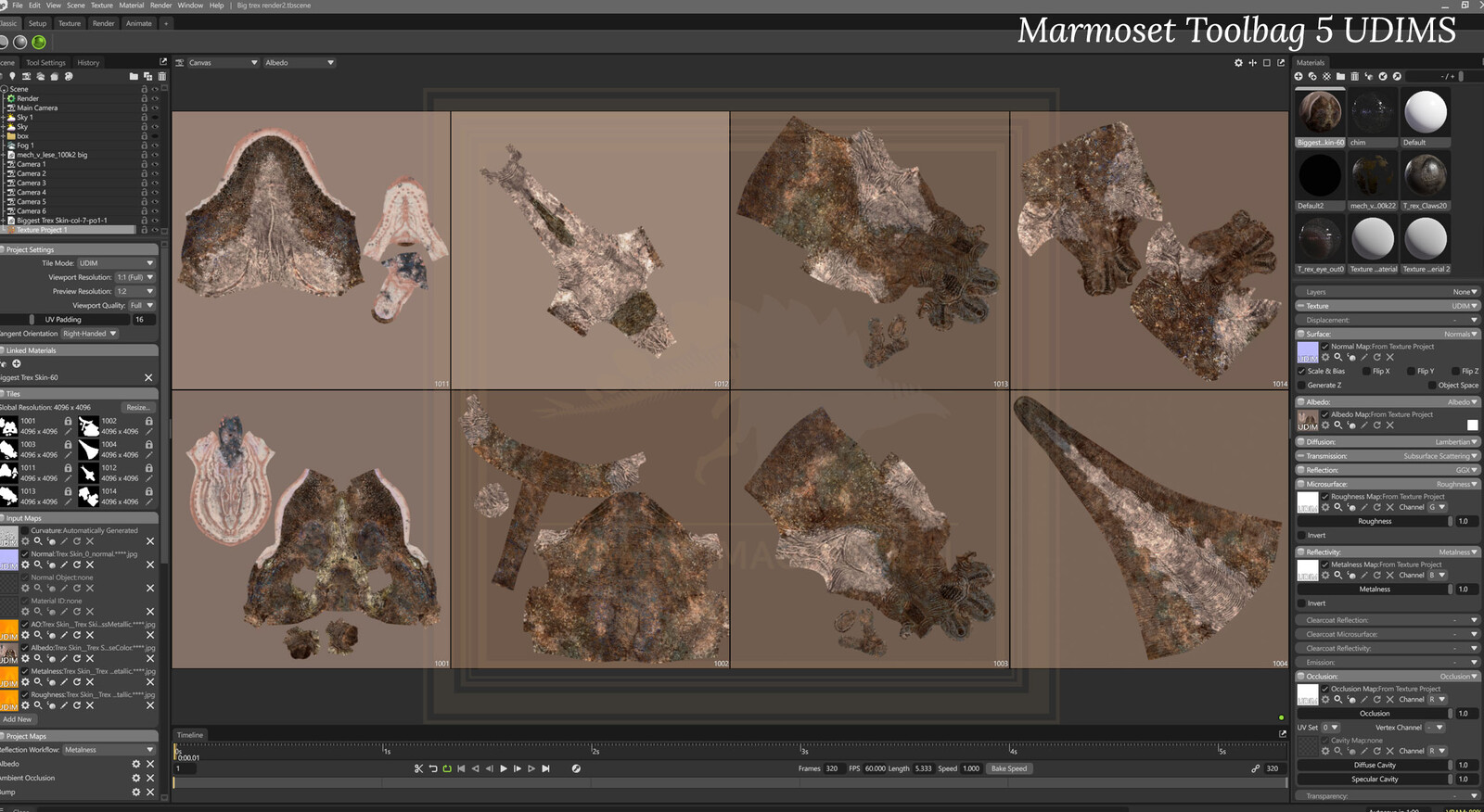Open Viewport Resolution dropdown

tap(135, 277)
